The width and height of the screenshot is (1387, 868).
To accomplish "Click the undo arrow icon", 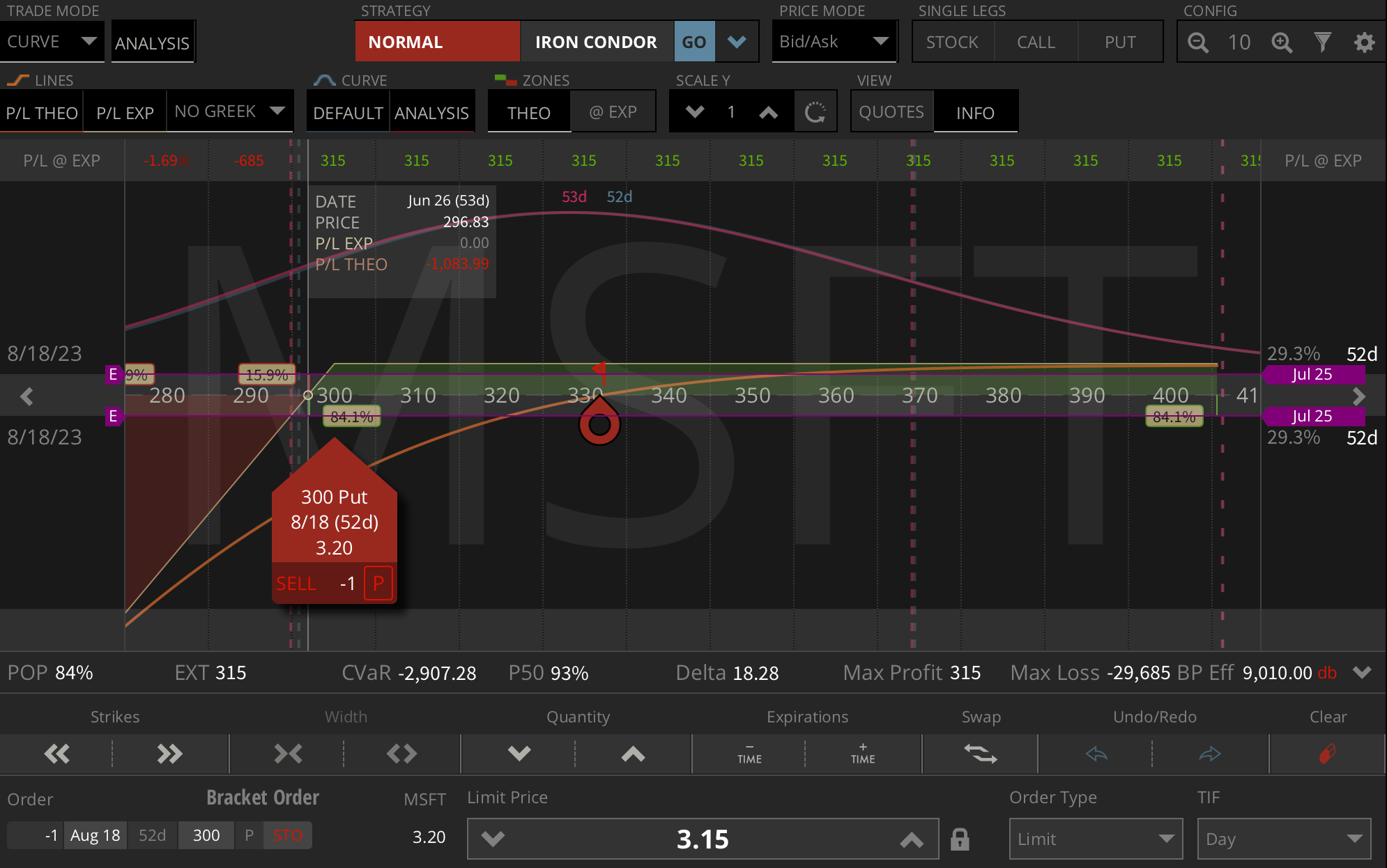I will [x=1096, y=754].
